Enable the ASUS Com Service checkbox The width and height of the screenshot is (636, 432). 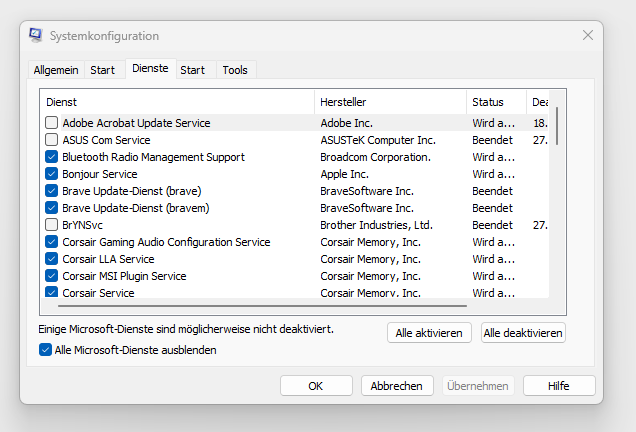point(52,140)
